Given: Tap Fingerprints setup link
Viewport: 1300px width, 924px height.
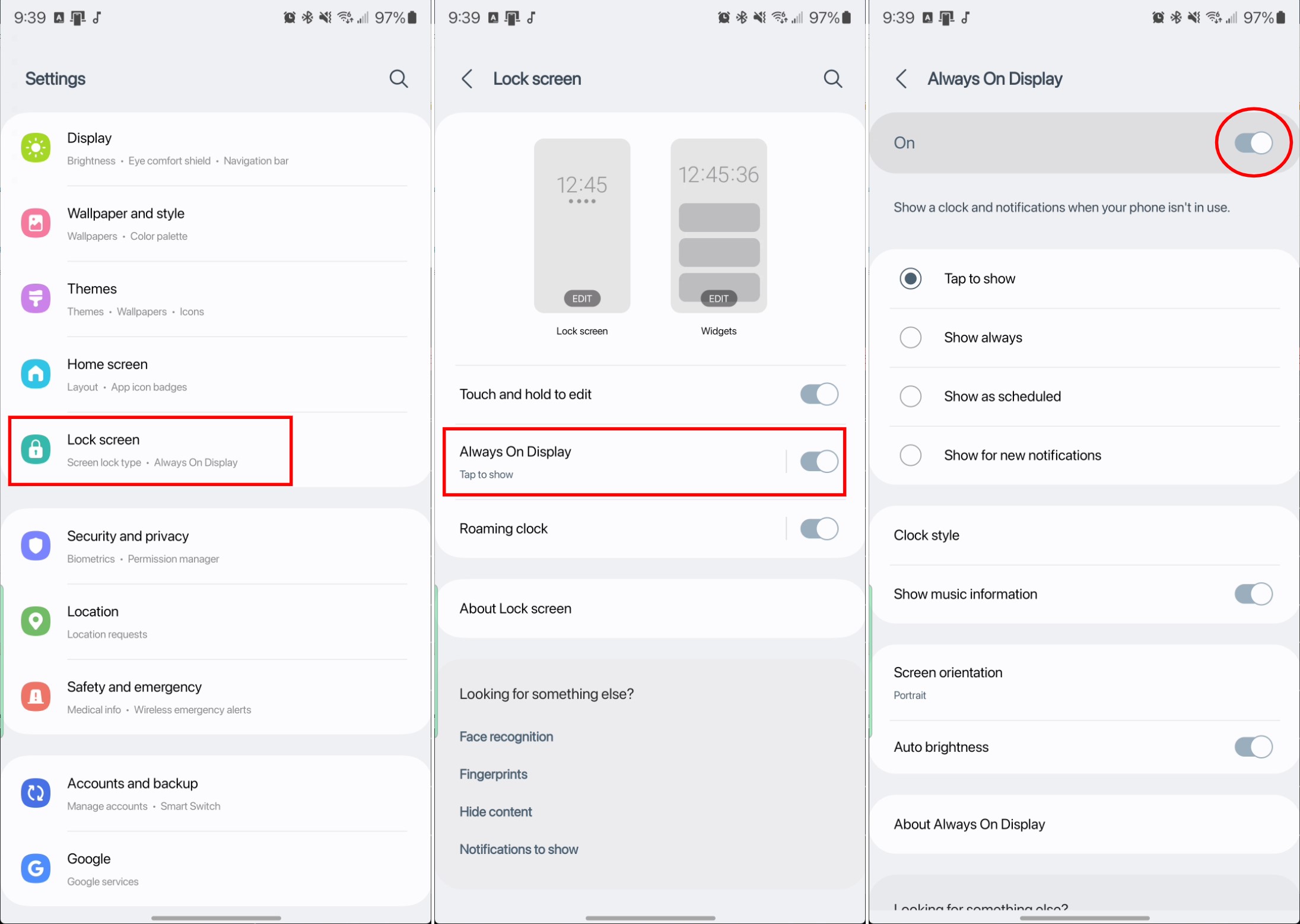Looking at the screenshot, I should click(x=492, y=773).
